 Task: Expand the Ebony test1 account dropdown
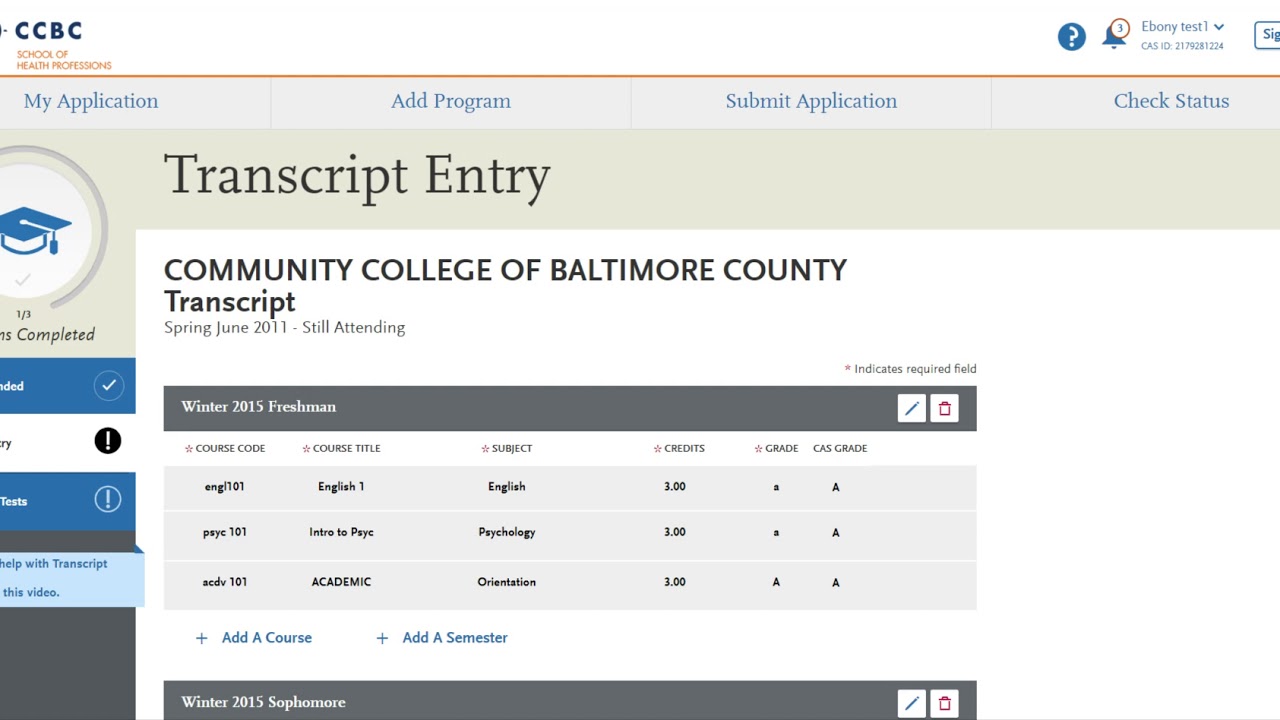[x=1183, y=27]
